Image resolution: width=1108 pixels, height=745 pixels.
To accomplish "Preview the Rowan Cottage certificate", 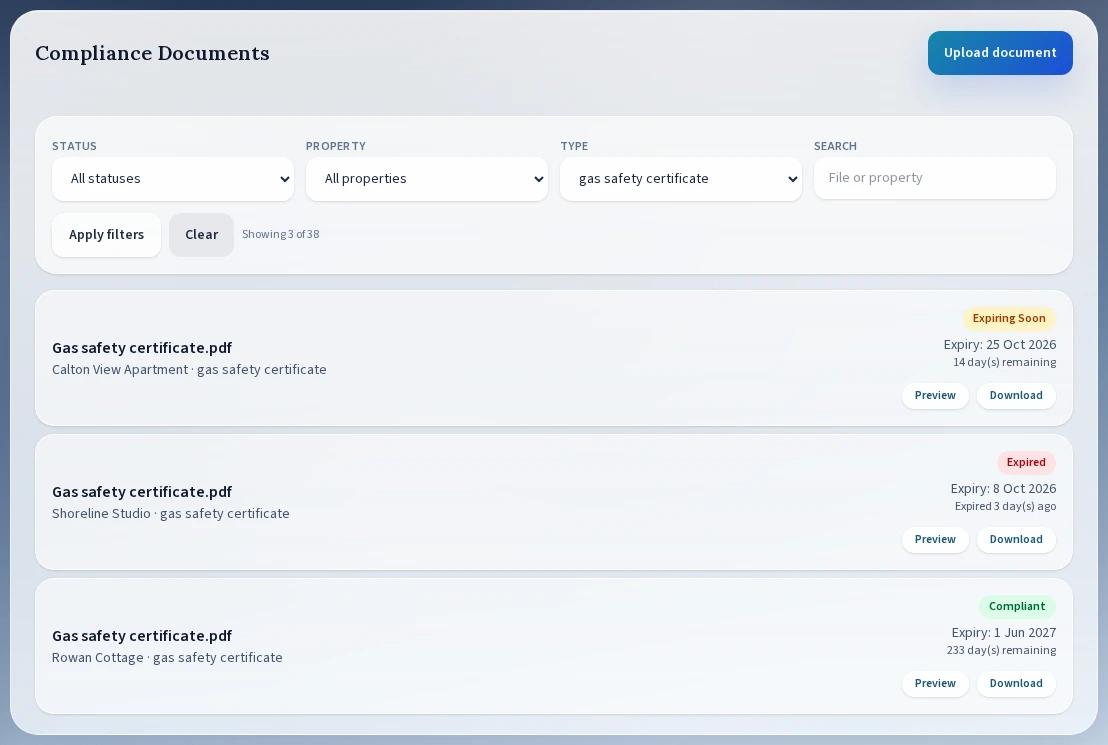I will [935, 684].
